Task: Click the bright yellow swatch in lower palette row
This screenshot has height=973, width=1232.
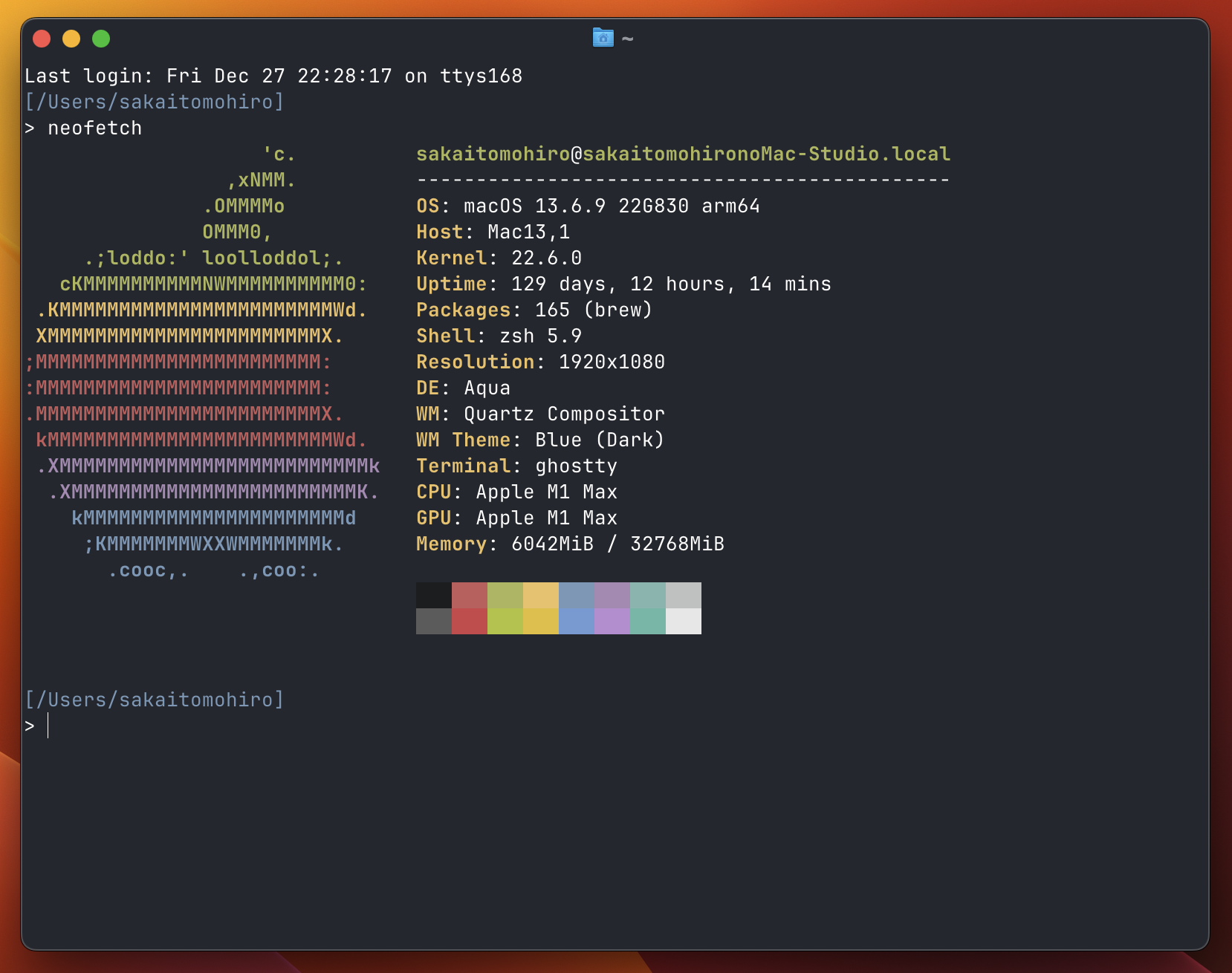Action: pos(541,622)
